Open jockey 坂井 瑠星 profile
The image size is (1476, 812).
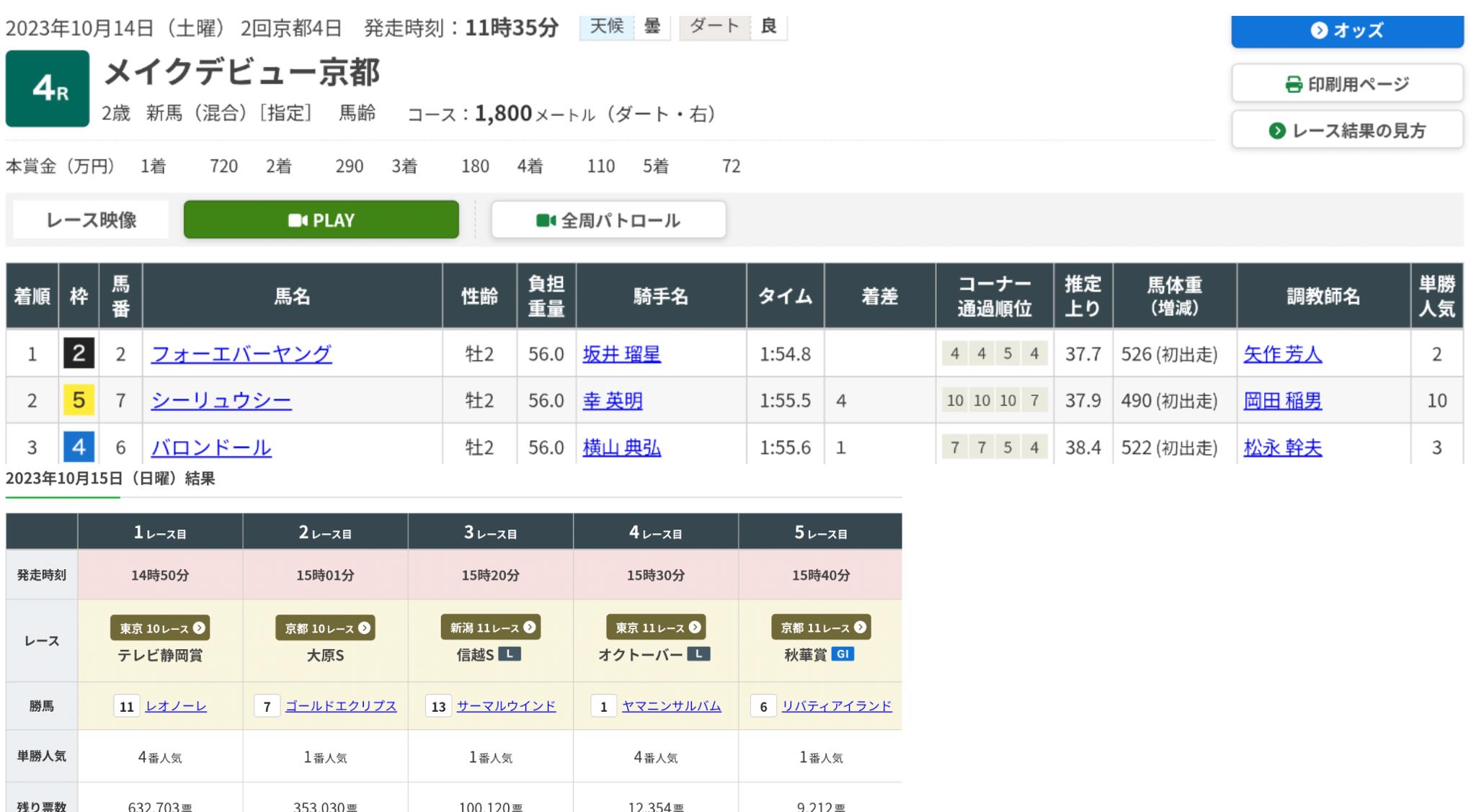tap(621, 354)
